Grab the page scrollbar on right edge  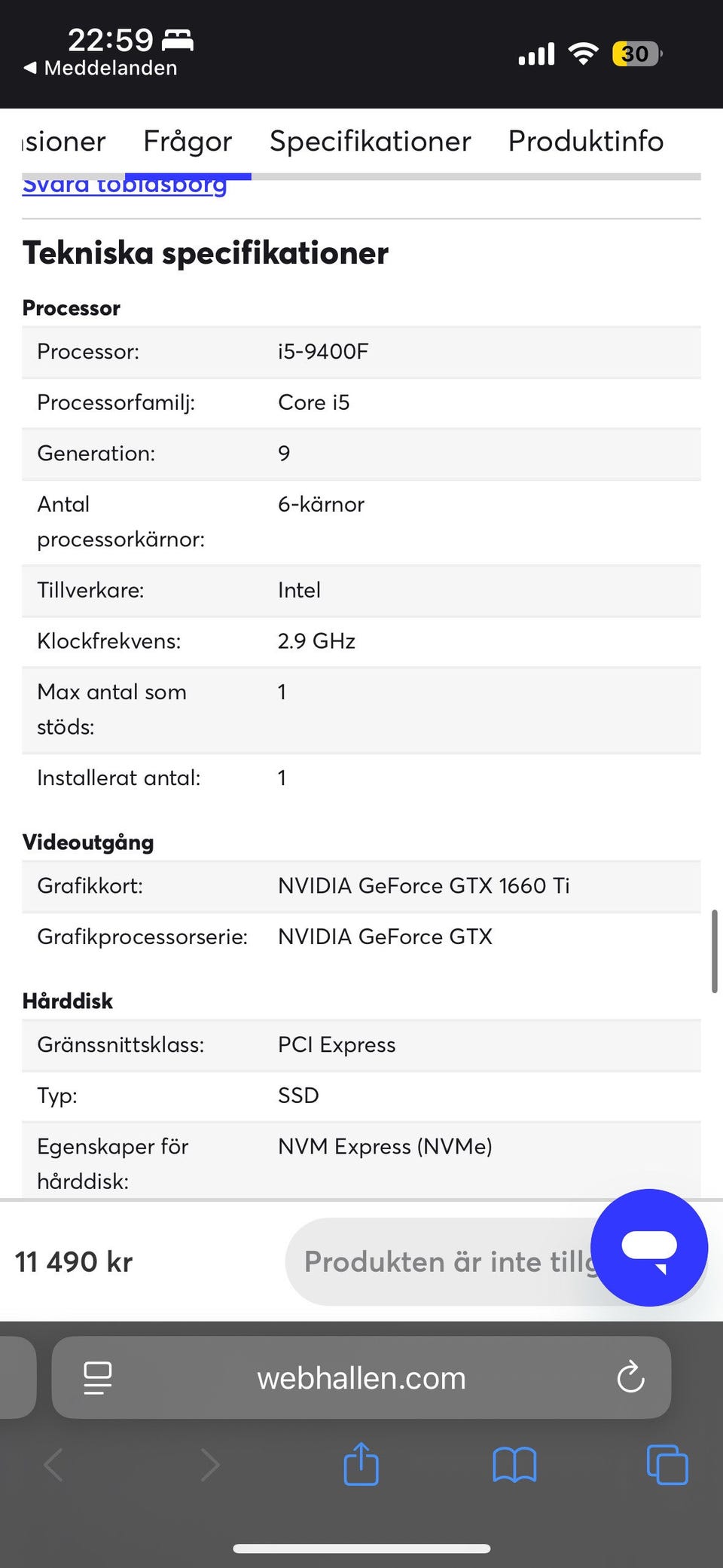[714, 951]
